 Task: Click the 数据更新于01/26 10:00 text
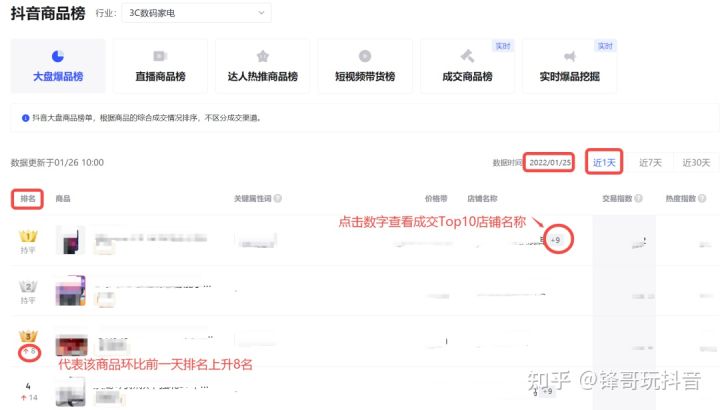tap(57, 163)
